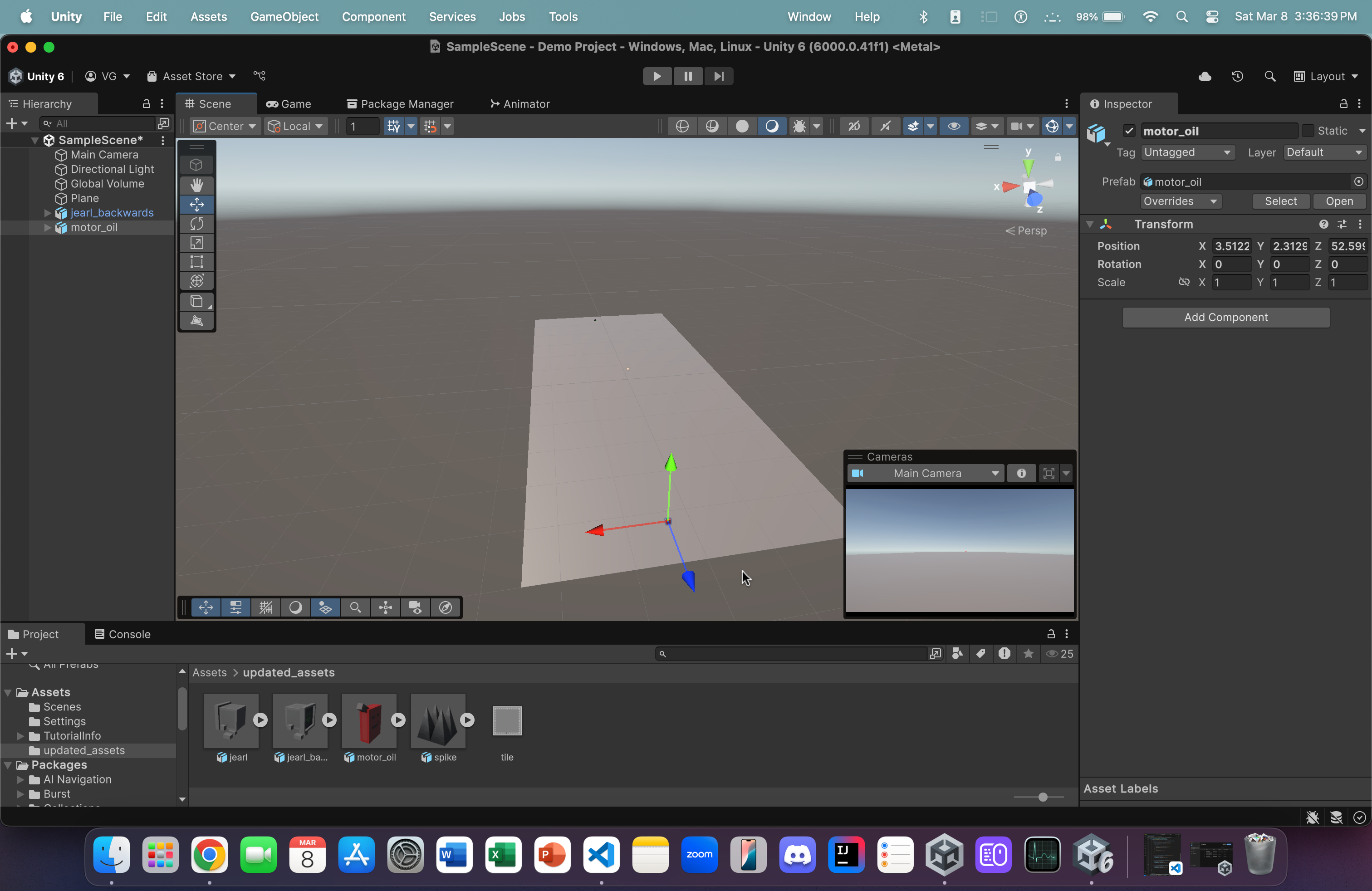
Task: Expand the jearl_backwards hierarchy item
Action: 48,213
